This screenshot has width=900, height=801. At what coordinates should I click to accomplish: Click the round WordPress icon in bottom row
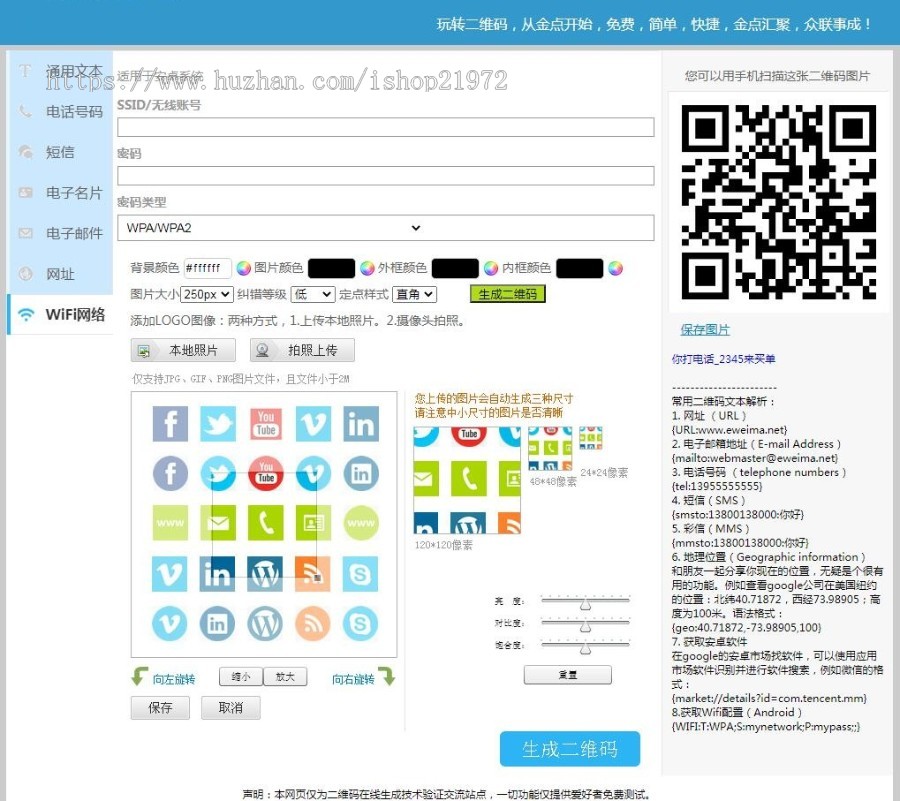coord(266,623)
